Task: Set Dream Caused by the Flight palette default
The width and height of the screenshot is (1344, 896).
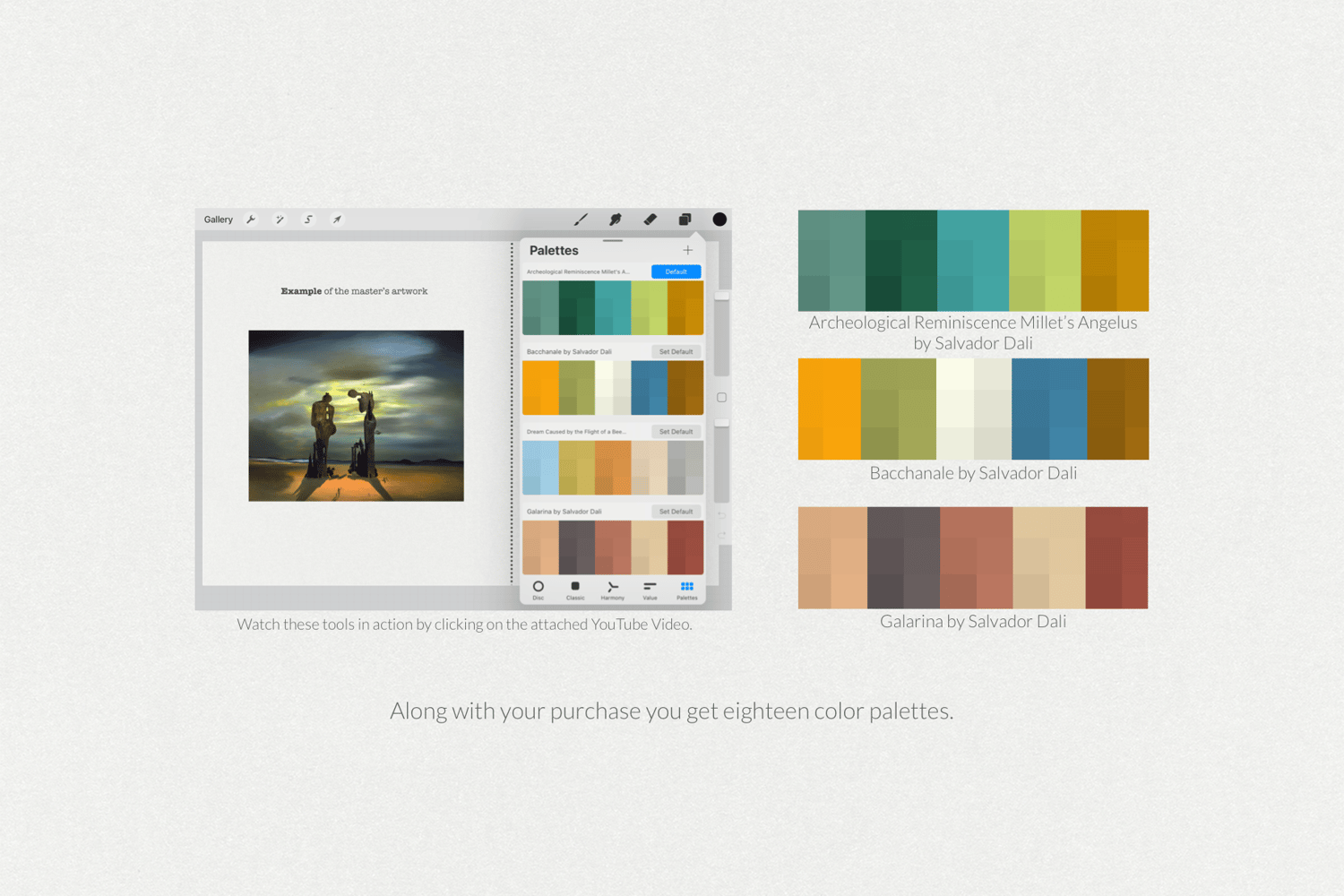Action: (x=676, y=431)
